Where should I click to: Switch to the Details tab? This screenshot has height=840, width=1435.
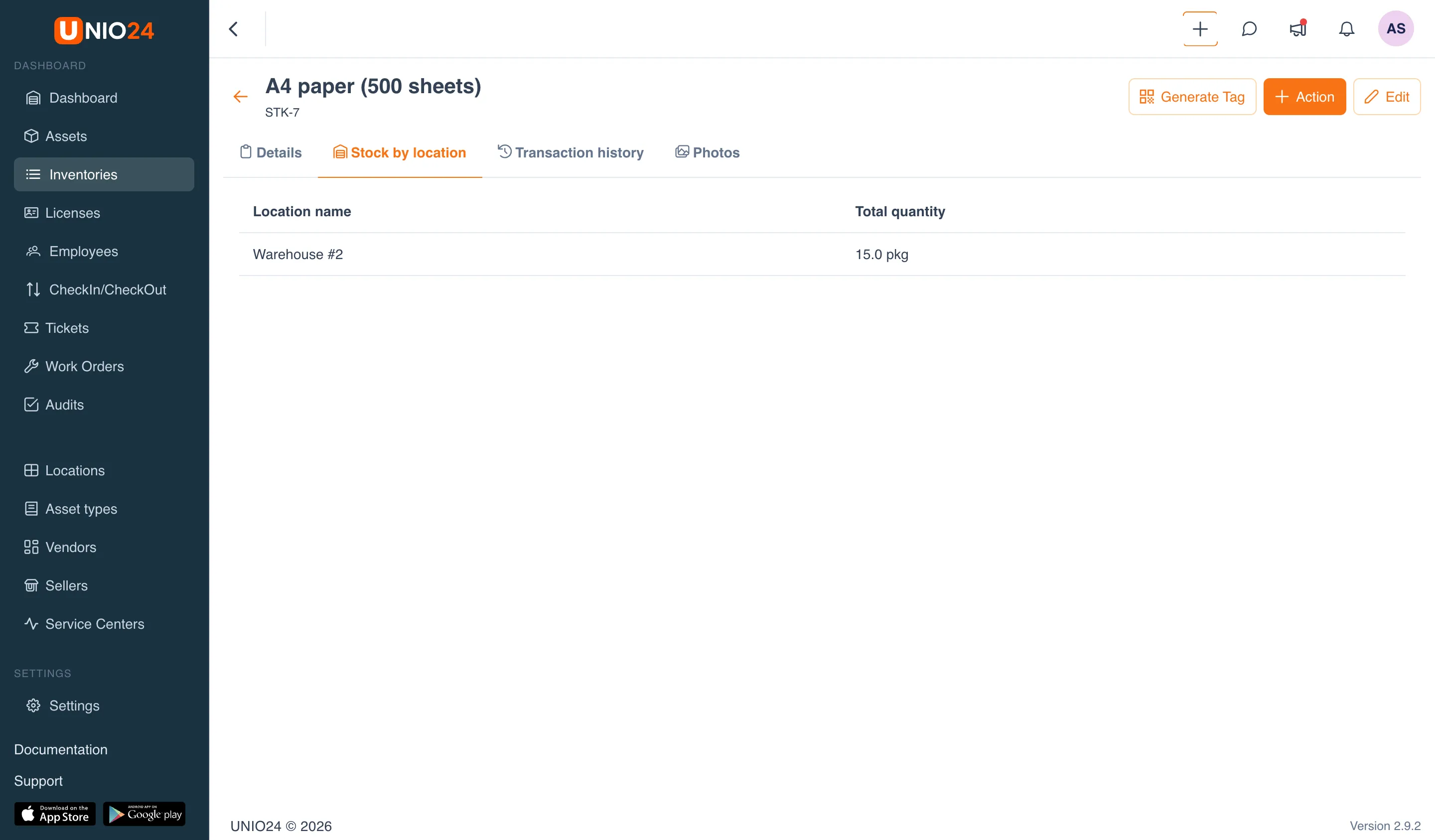(271, 152)
